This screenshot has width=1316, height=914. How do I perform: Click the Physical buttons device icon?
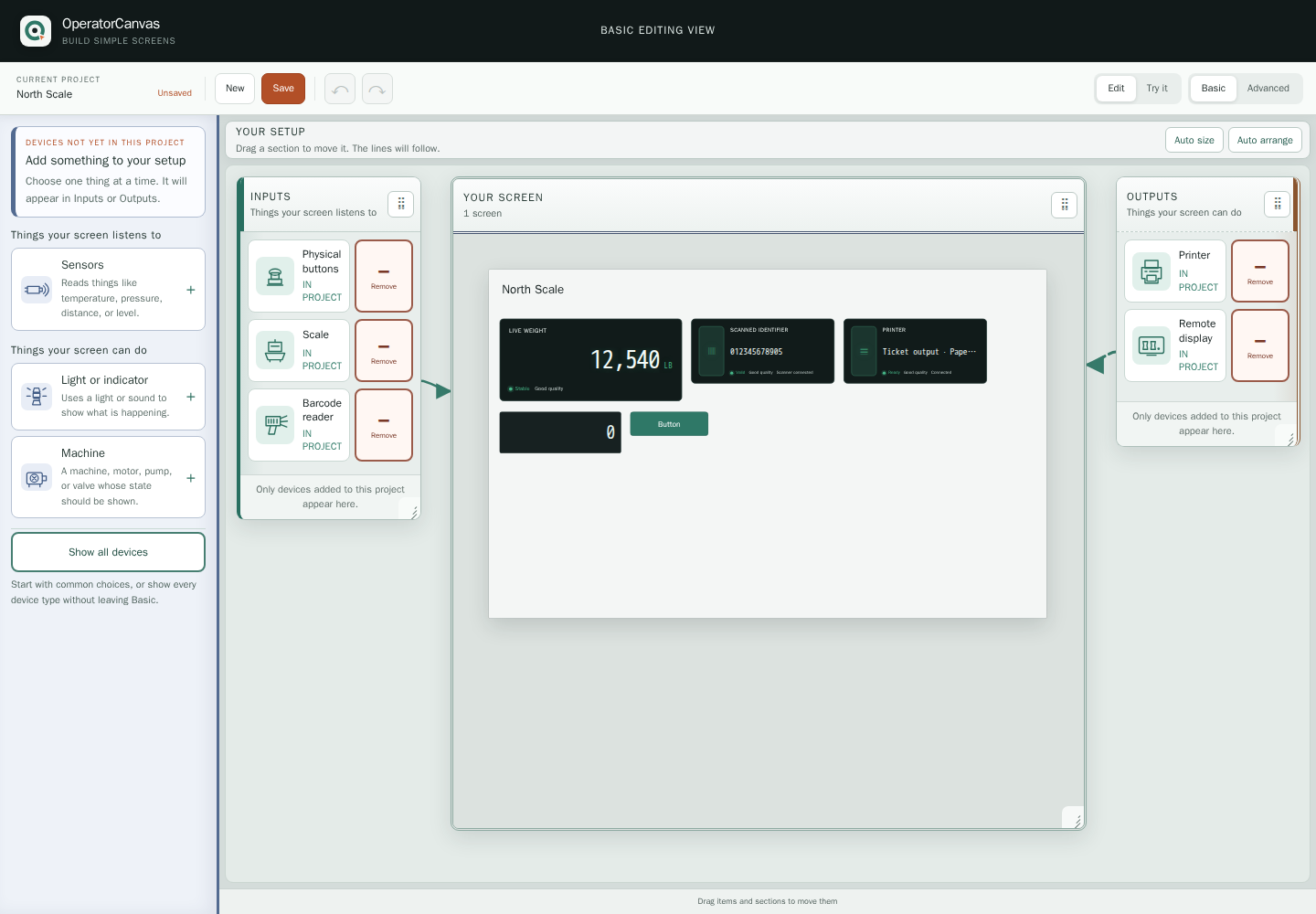point(275,276)
